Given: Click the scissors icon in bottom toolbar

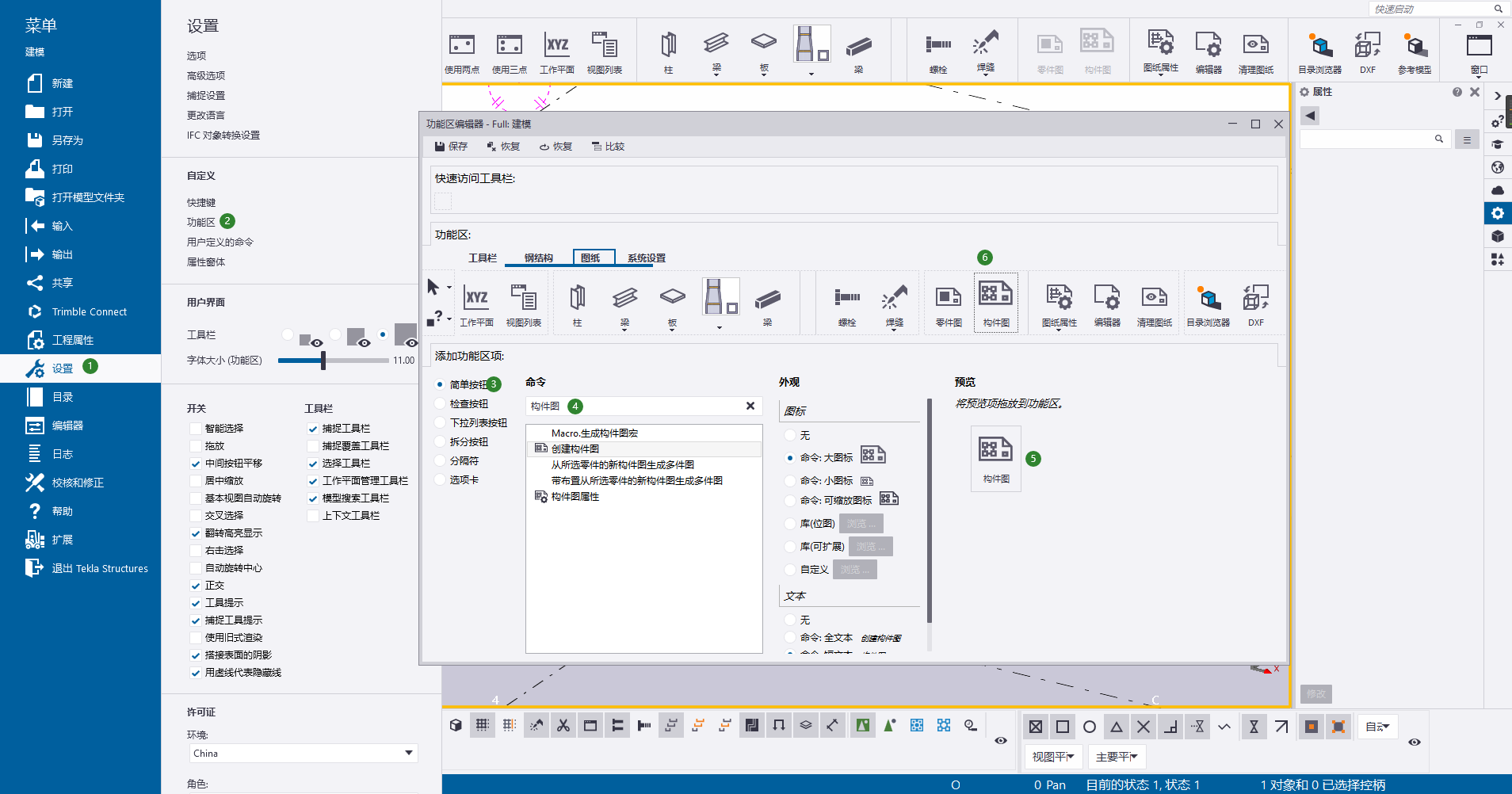Looking at the screenshot, I should (x=563, y=725).
